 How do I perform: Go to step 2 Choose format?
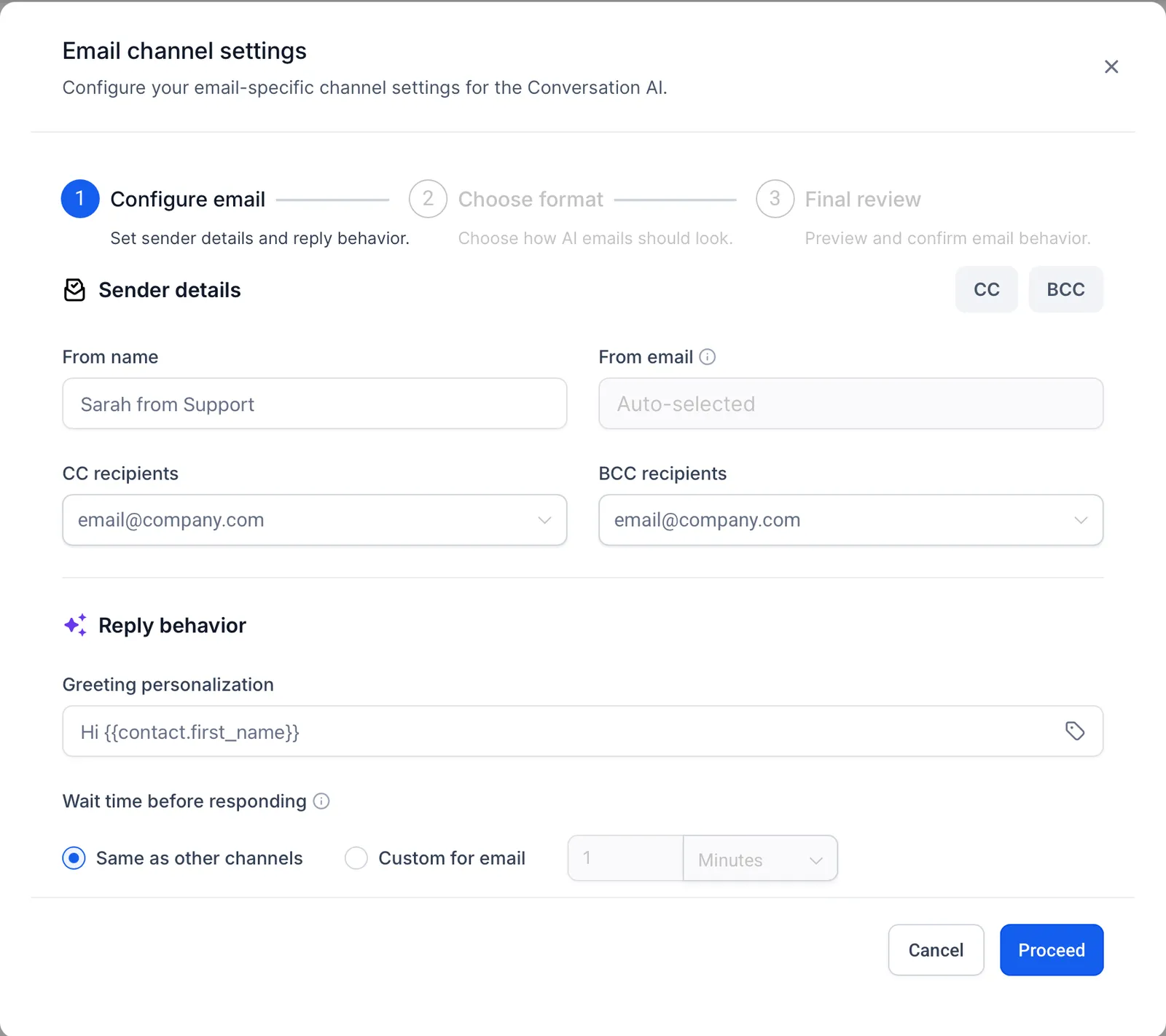tap(428, 199)
